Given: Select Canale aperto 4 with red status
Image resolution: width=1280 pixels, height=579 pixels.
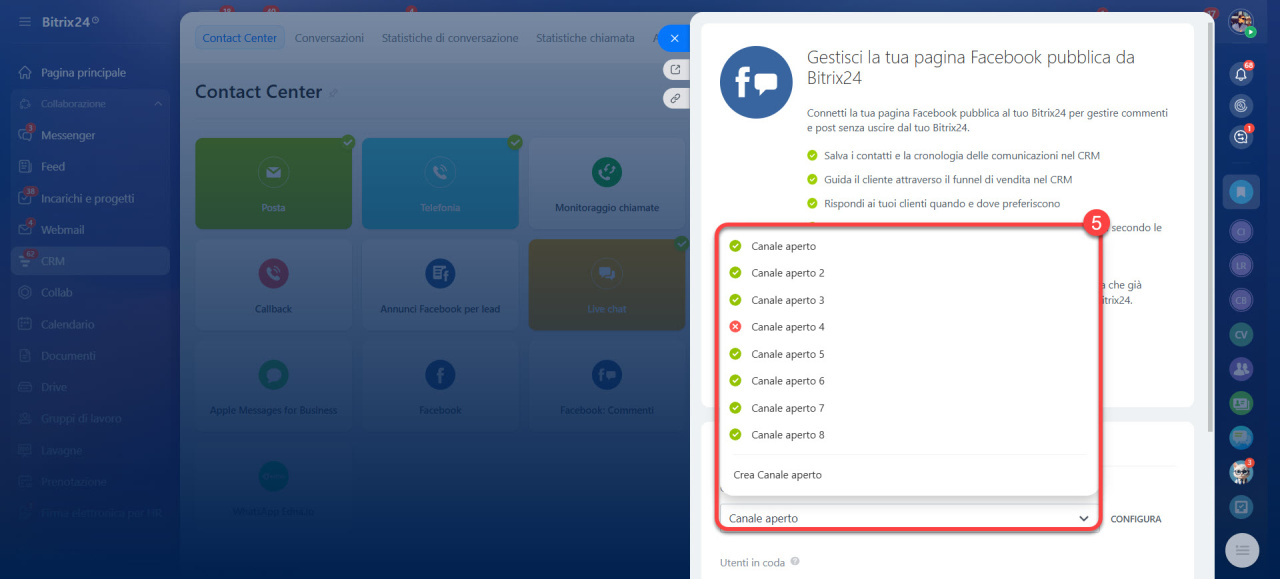Looking at the screenshot, I should 788,327.
